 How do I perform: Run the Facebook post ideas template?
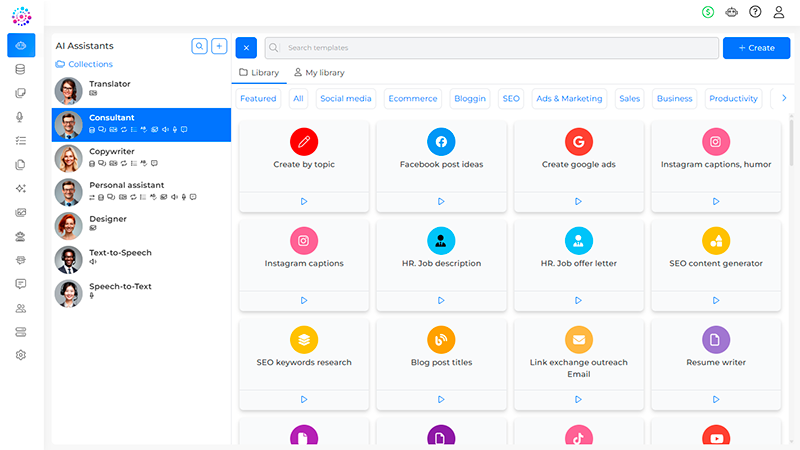[441, 202]
